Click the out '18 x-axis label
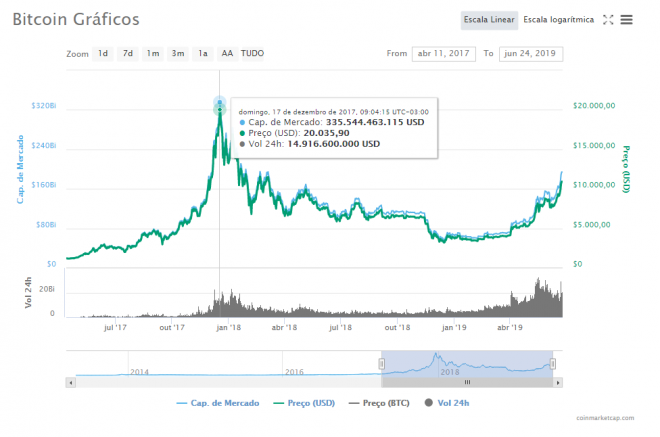The width and height of the screenshot is (660, 437). coord(397,328)
